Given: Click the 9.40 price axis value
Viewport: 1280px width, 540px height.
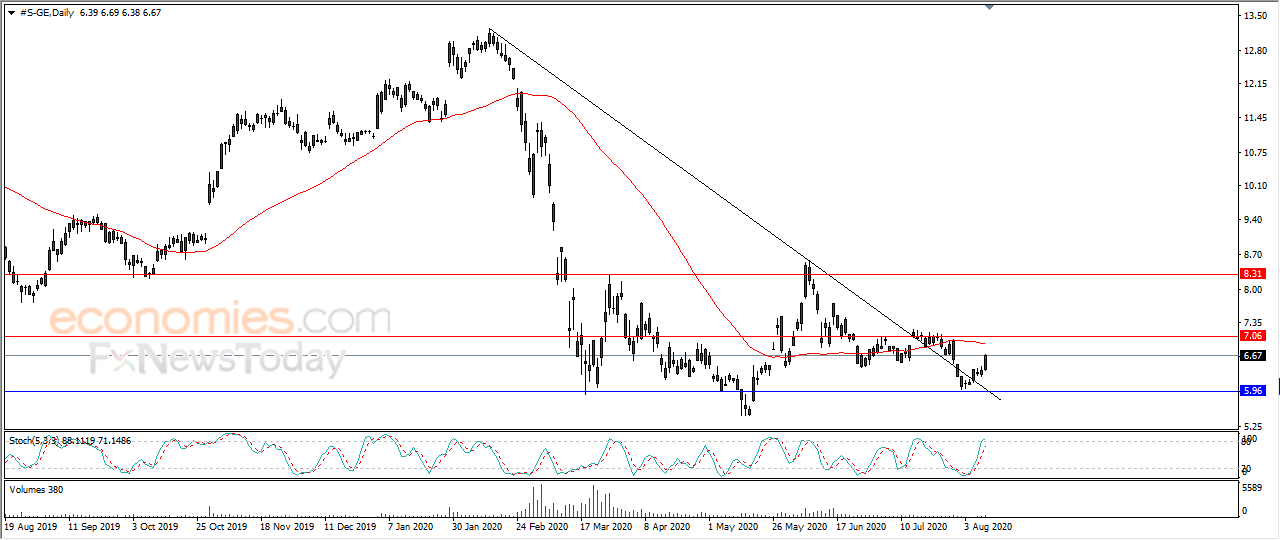Looking at the screenshot, I should coord(1255,220).
